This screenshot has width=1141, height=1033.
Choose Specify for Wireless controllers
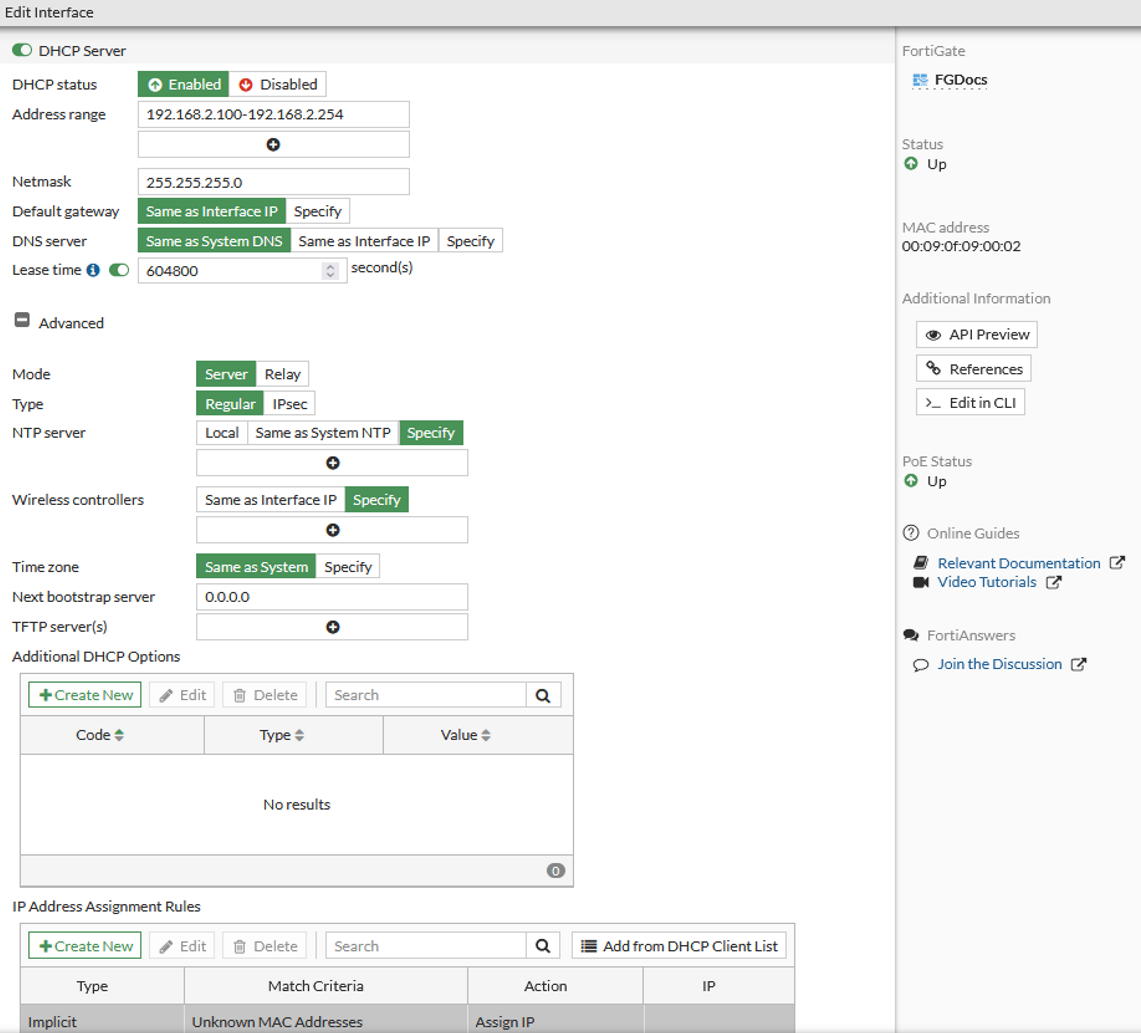[x=377, y=500]
